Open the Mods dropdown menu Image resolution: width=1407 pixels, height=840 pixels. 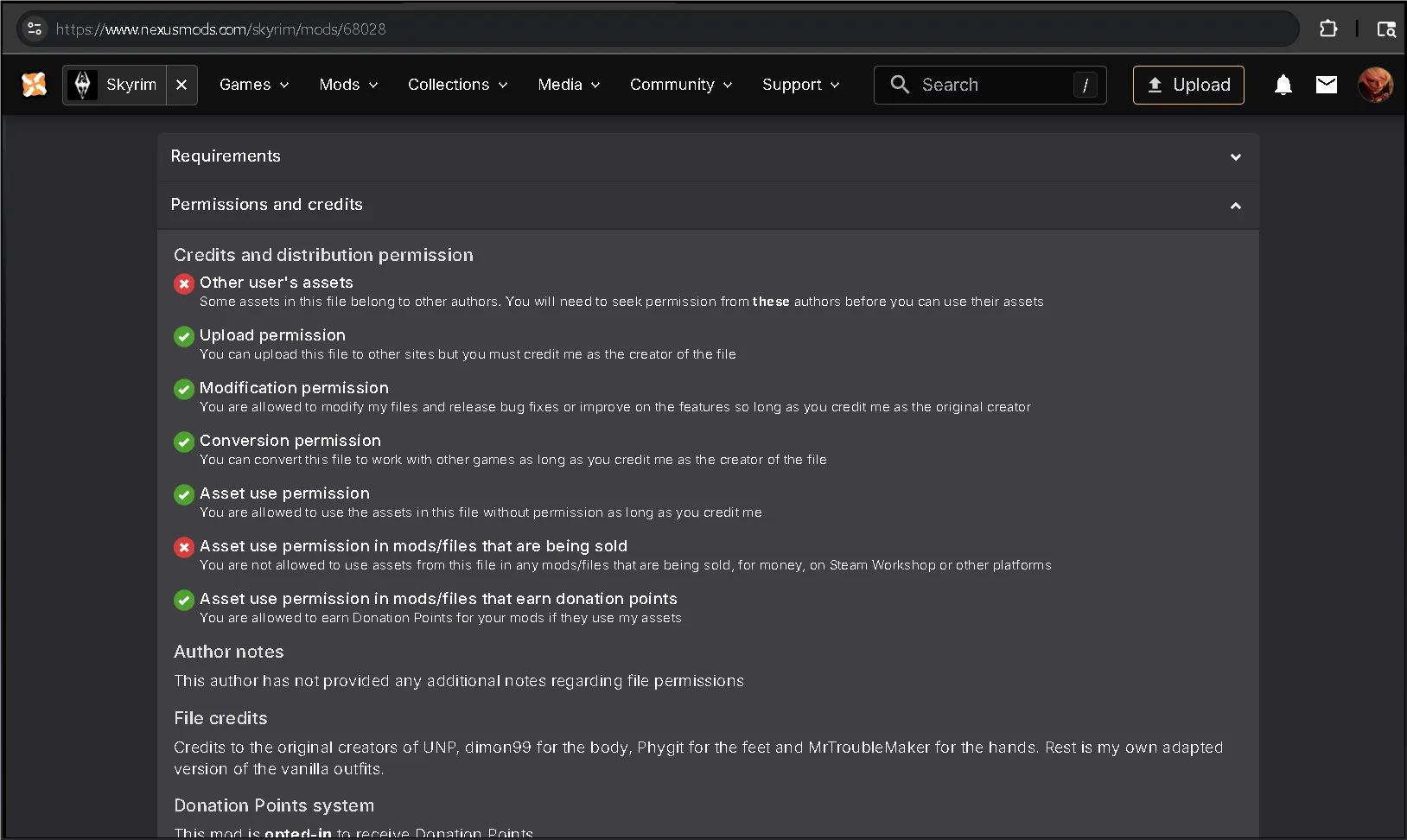click(x=348, y=85)
